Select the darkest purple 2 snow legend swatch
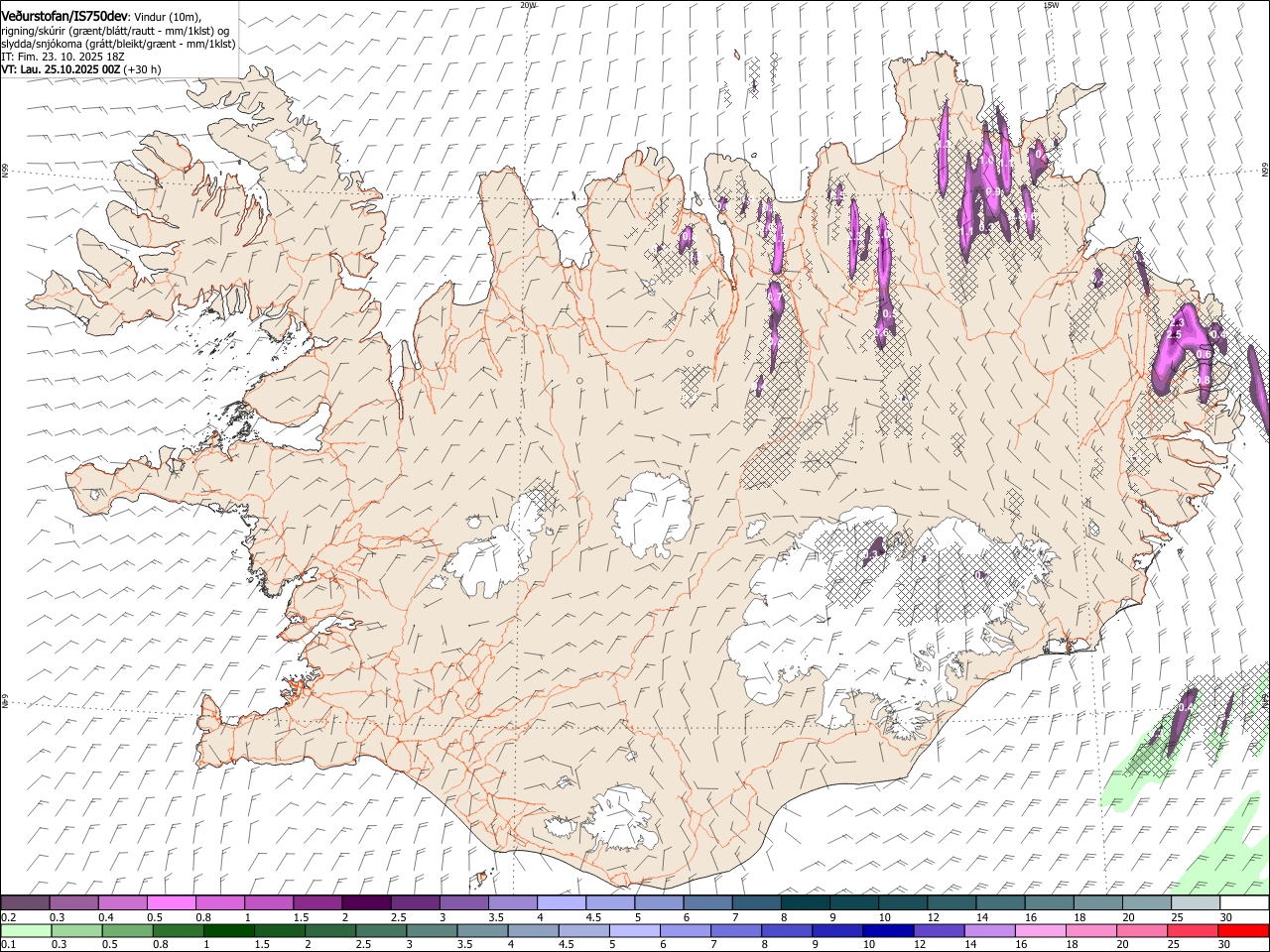The width and height of the screenshot is (1270, 952). [x=365, y=902]
